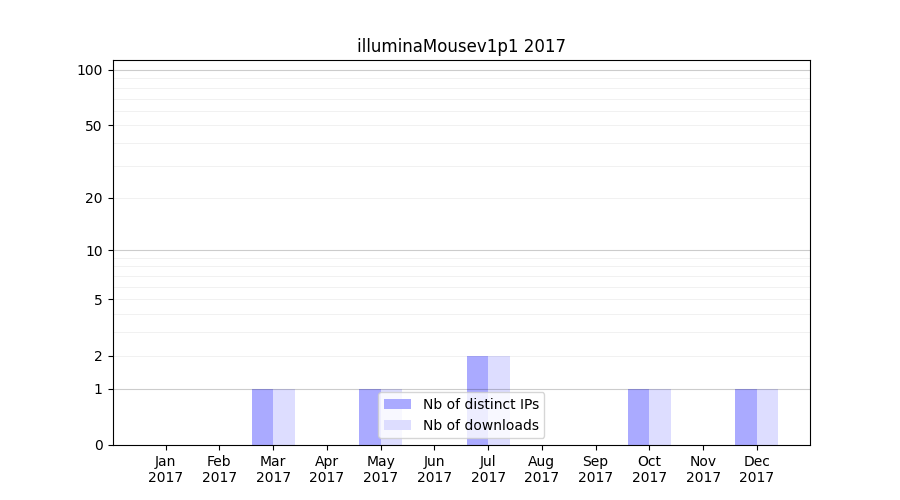This screenshot has height=500, width=900.
Task: Click the October distinct IPs bar
Action: (638, 417)
